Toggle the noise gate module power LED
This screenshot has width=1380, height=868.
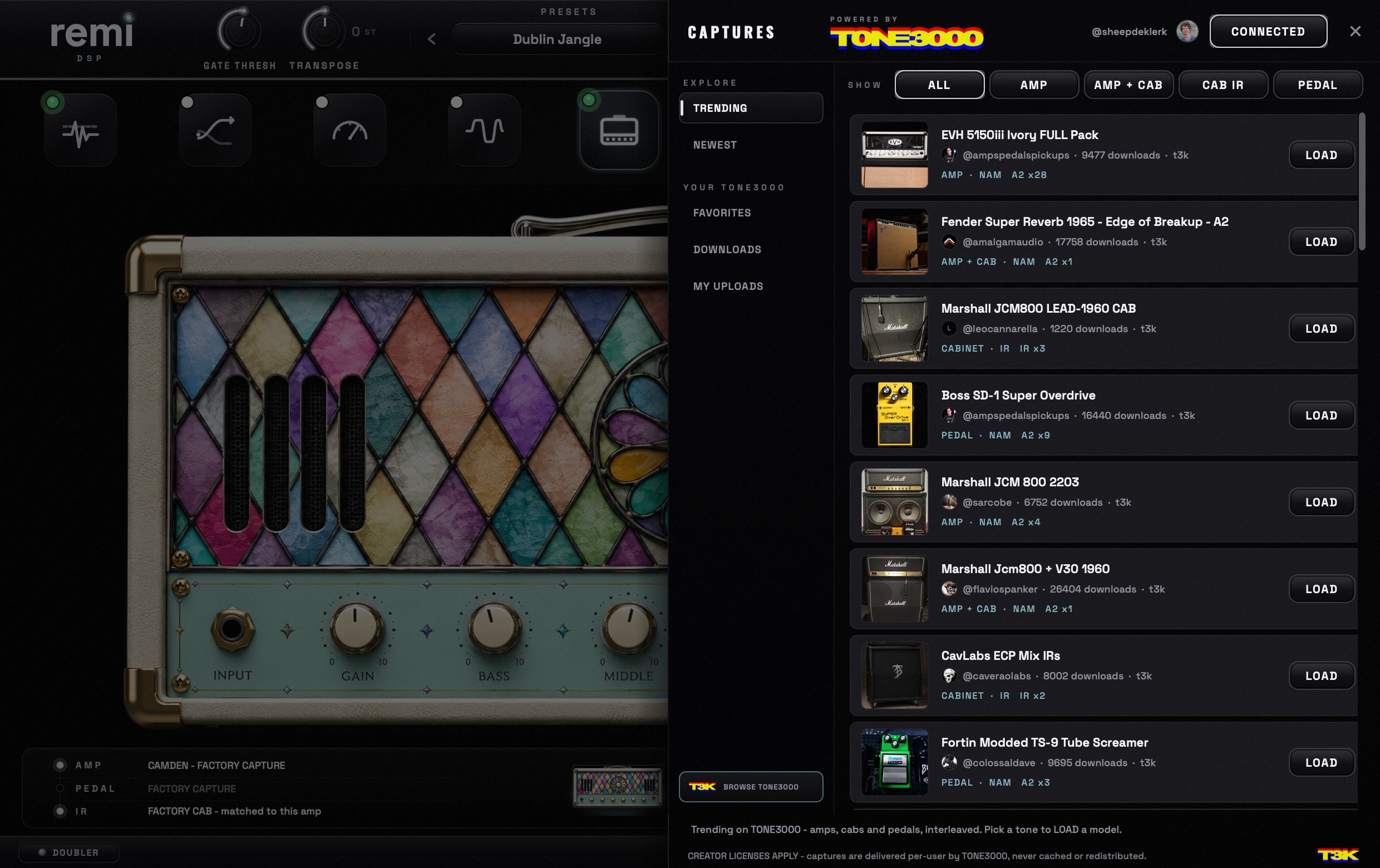(x=53, y=102)
